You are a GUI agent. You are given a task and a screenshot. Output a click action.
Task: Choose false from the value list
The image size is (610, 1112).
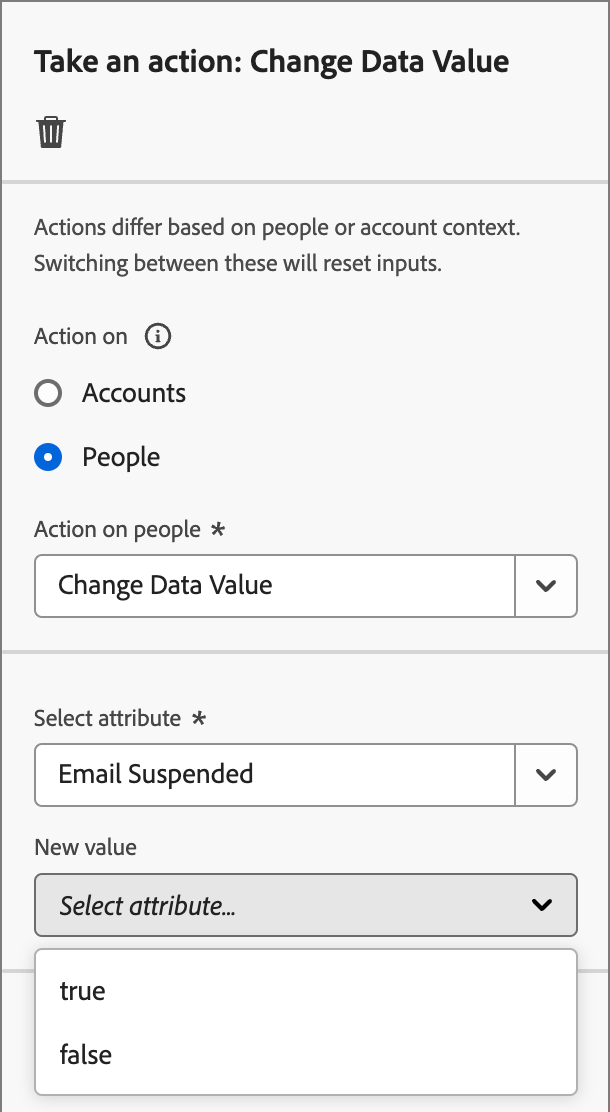coord(86,1054)
